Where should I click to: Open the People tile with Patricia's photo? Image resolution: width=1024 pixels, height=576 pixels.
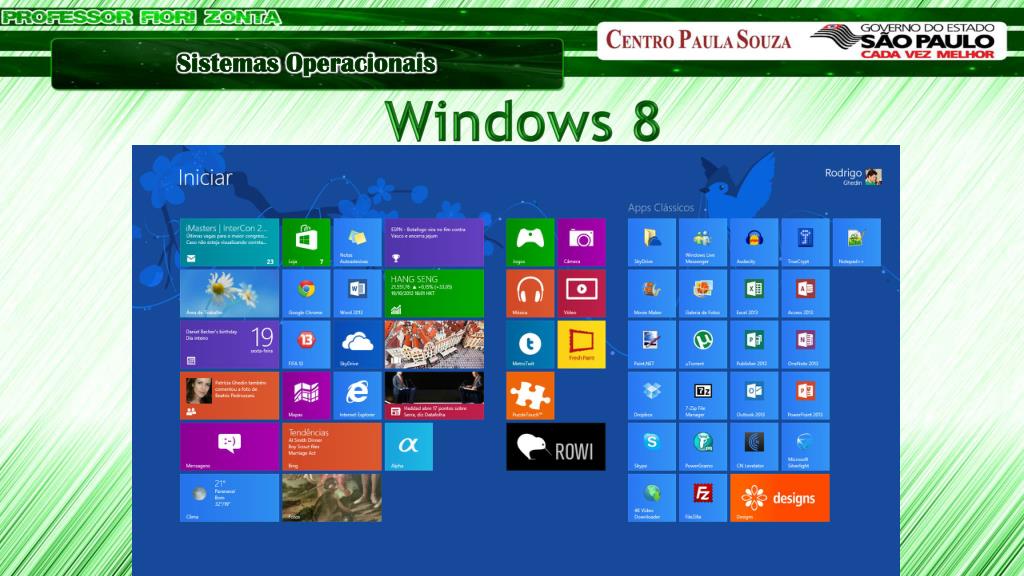point(229,396)
